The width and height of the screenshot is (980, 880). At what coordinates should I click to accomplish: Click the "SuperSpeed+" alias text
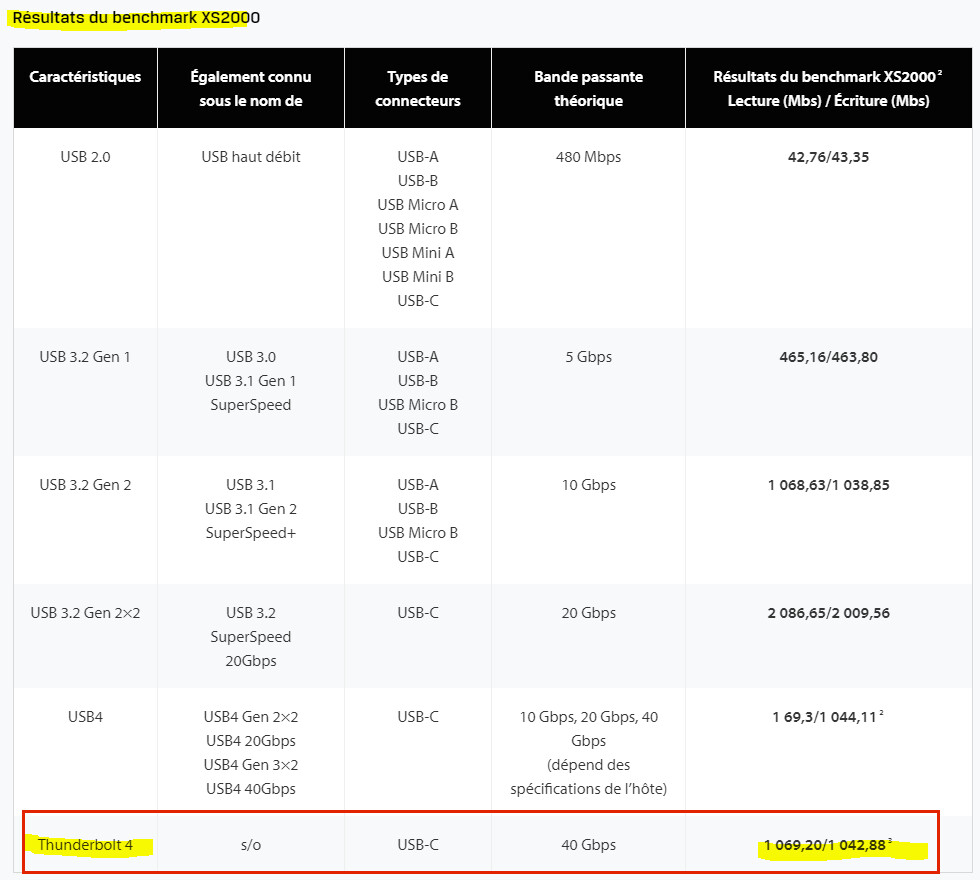[251, 533]
